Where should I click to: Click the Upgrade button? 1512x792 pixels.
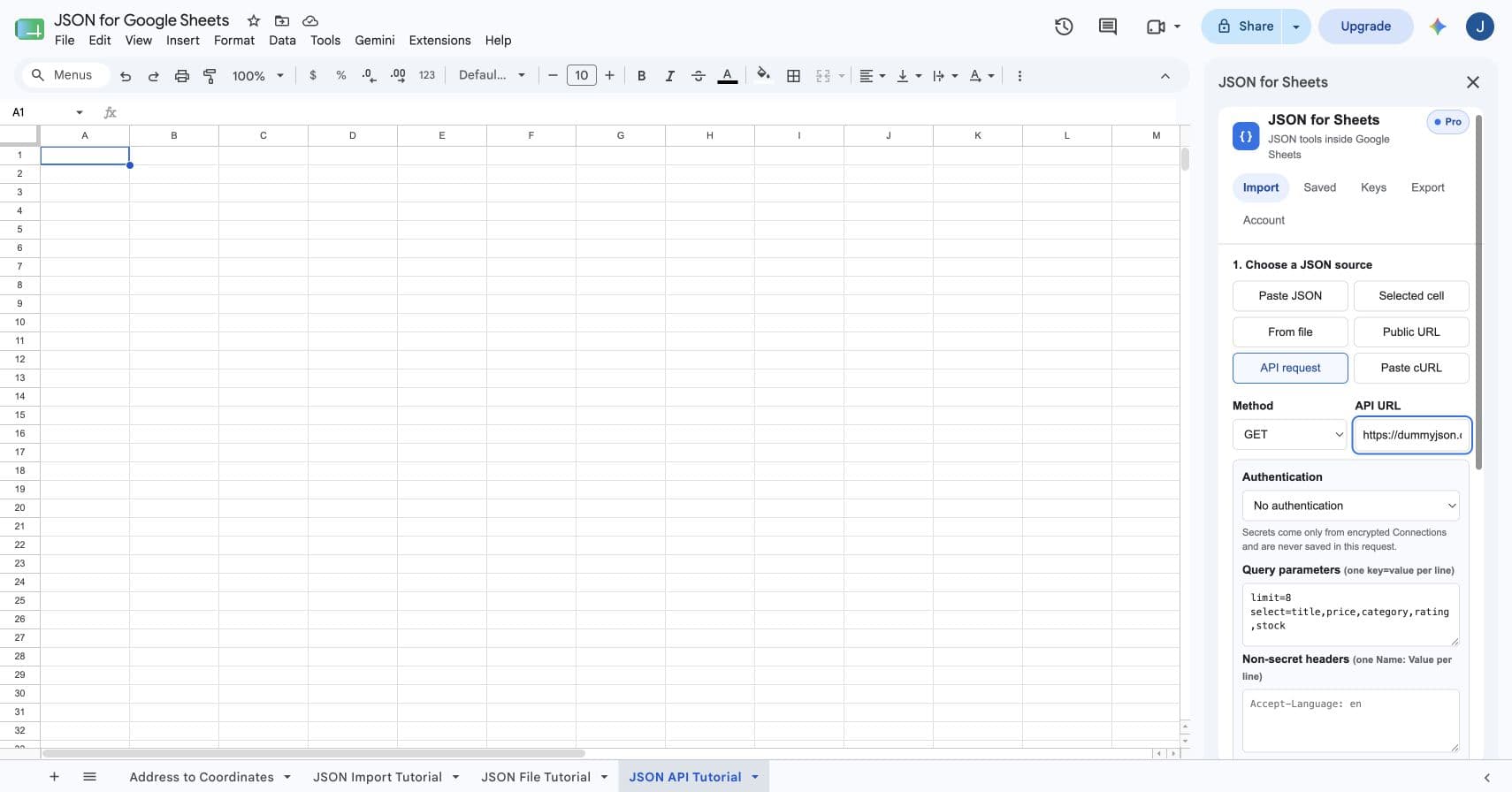coord(1366,27)
